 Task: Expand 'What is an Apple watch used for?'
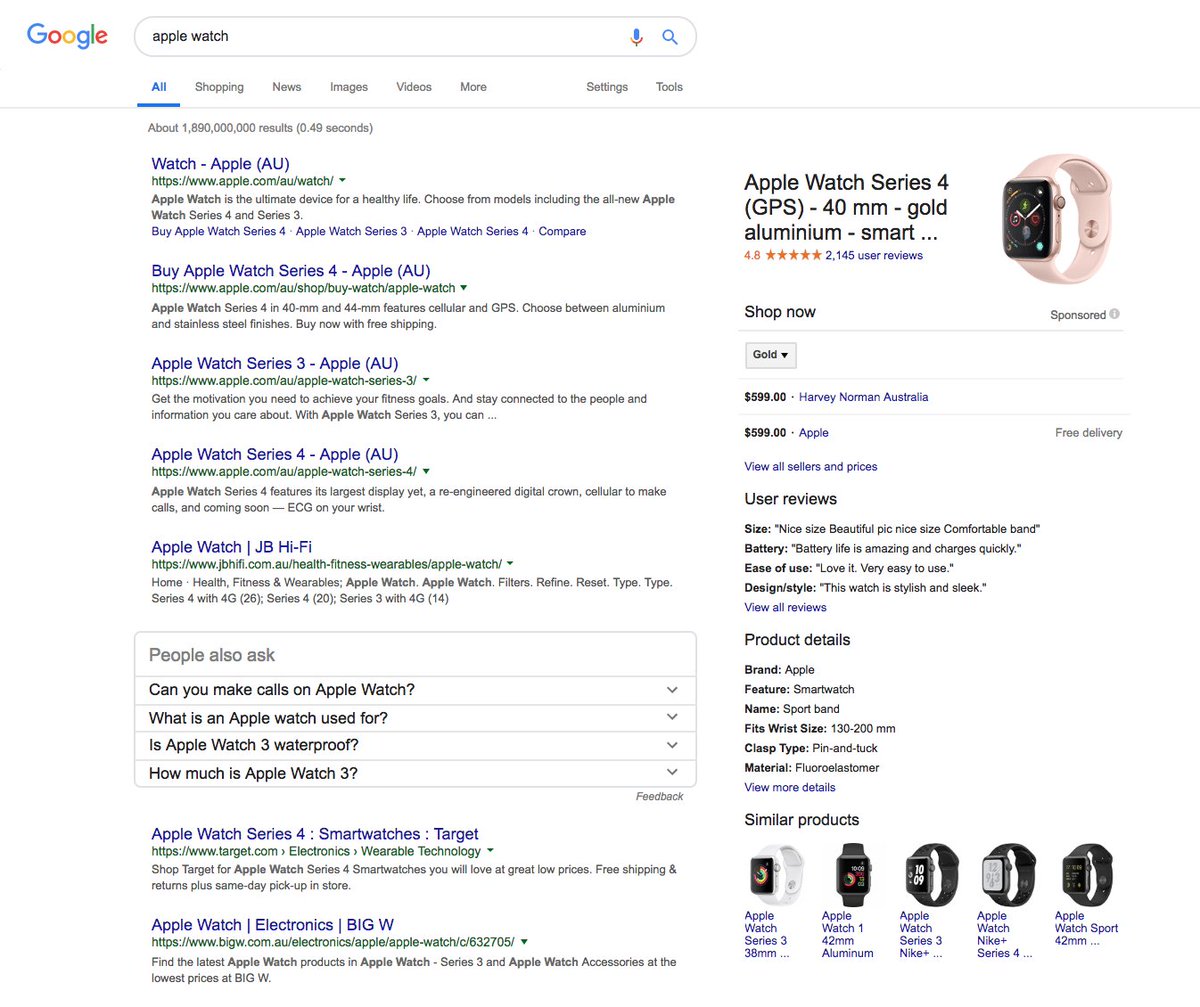415,718
